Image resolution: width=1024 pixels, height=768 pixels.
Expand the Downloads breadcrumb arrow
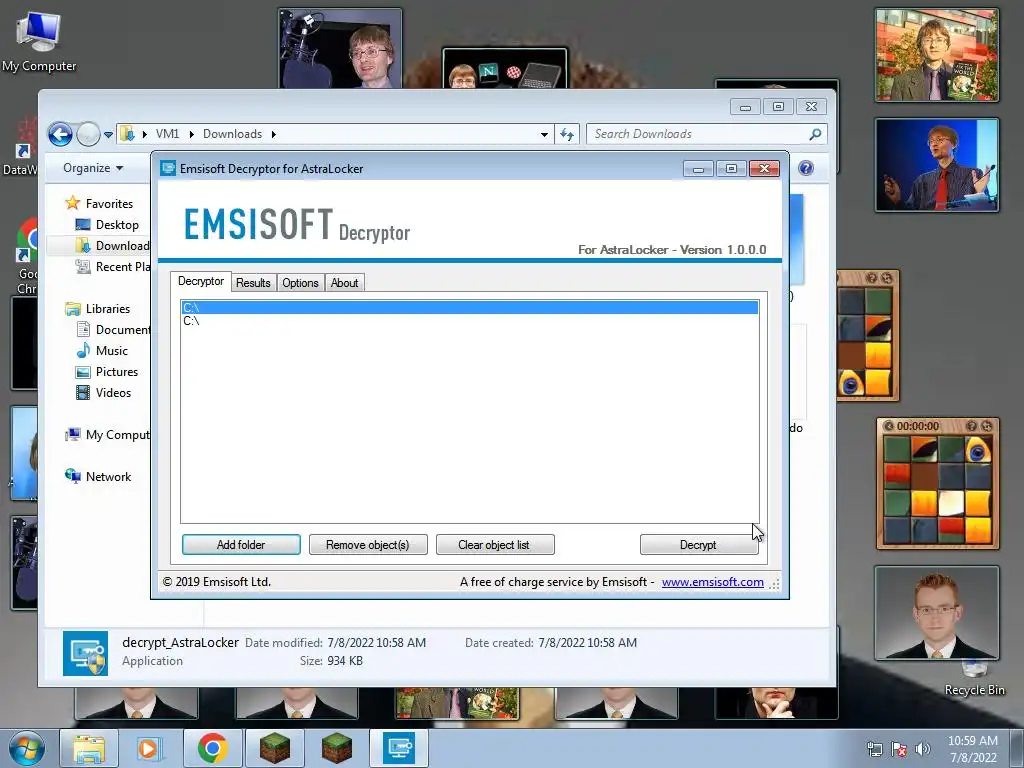pyautogui.click(x=274, y=134)
